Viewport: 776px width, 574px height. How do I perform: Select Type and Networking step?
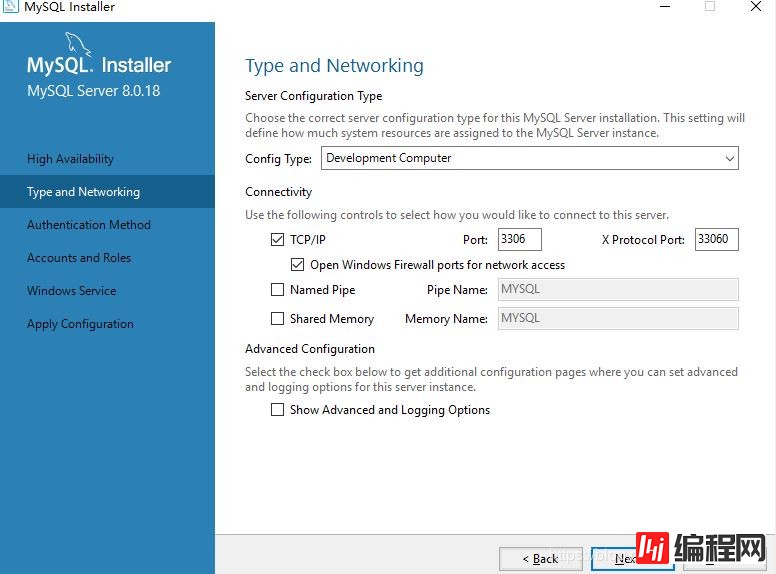(x=107, y=191)
